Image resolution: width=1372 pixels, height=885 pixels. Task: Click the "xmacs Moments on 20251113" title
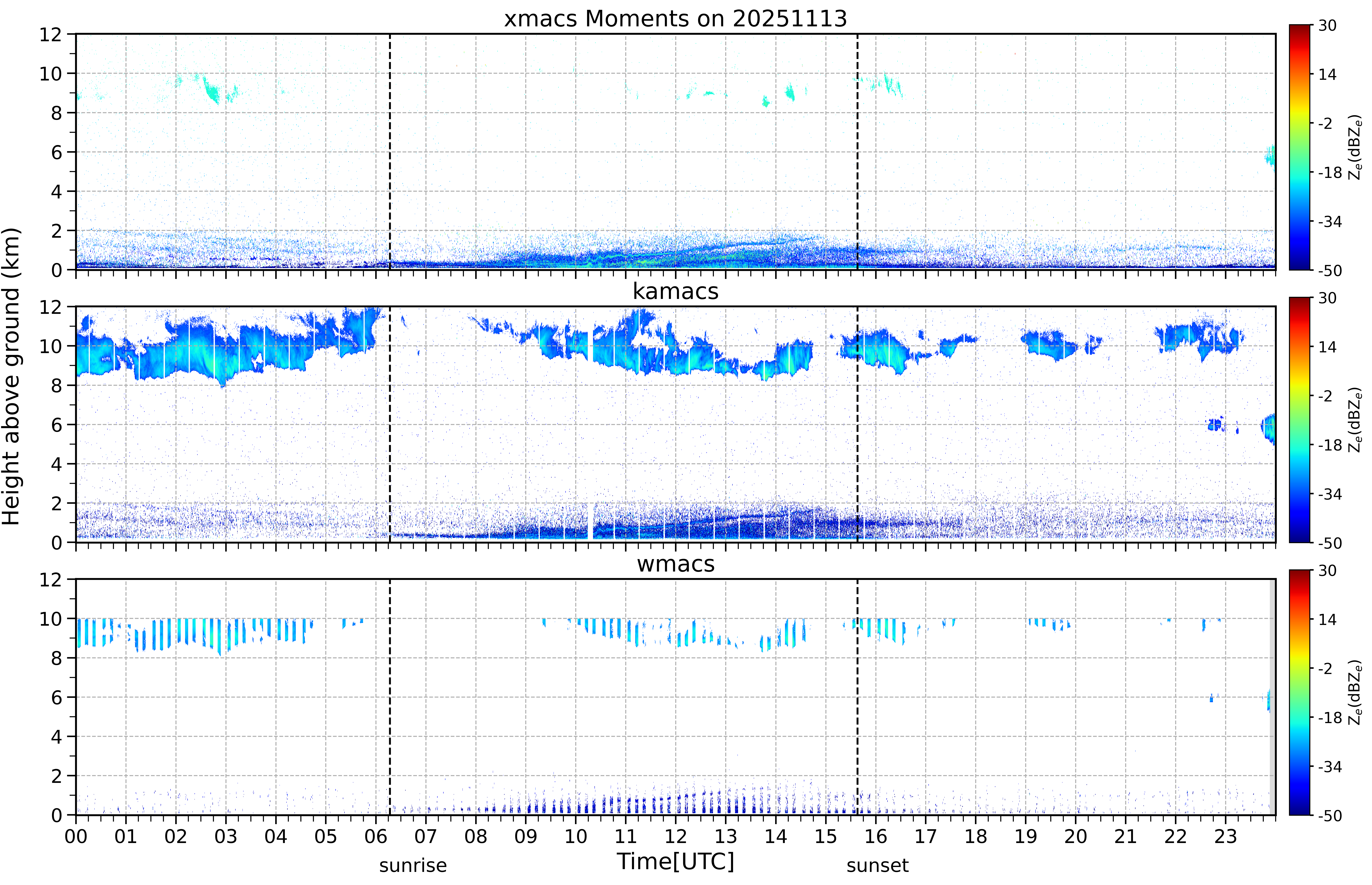pos(675,18)
